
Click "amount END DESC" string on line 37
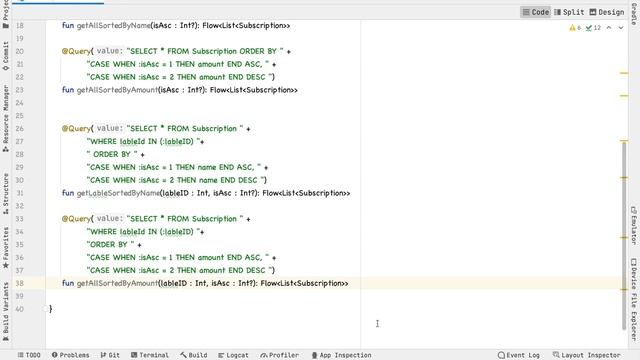179,270
